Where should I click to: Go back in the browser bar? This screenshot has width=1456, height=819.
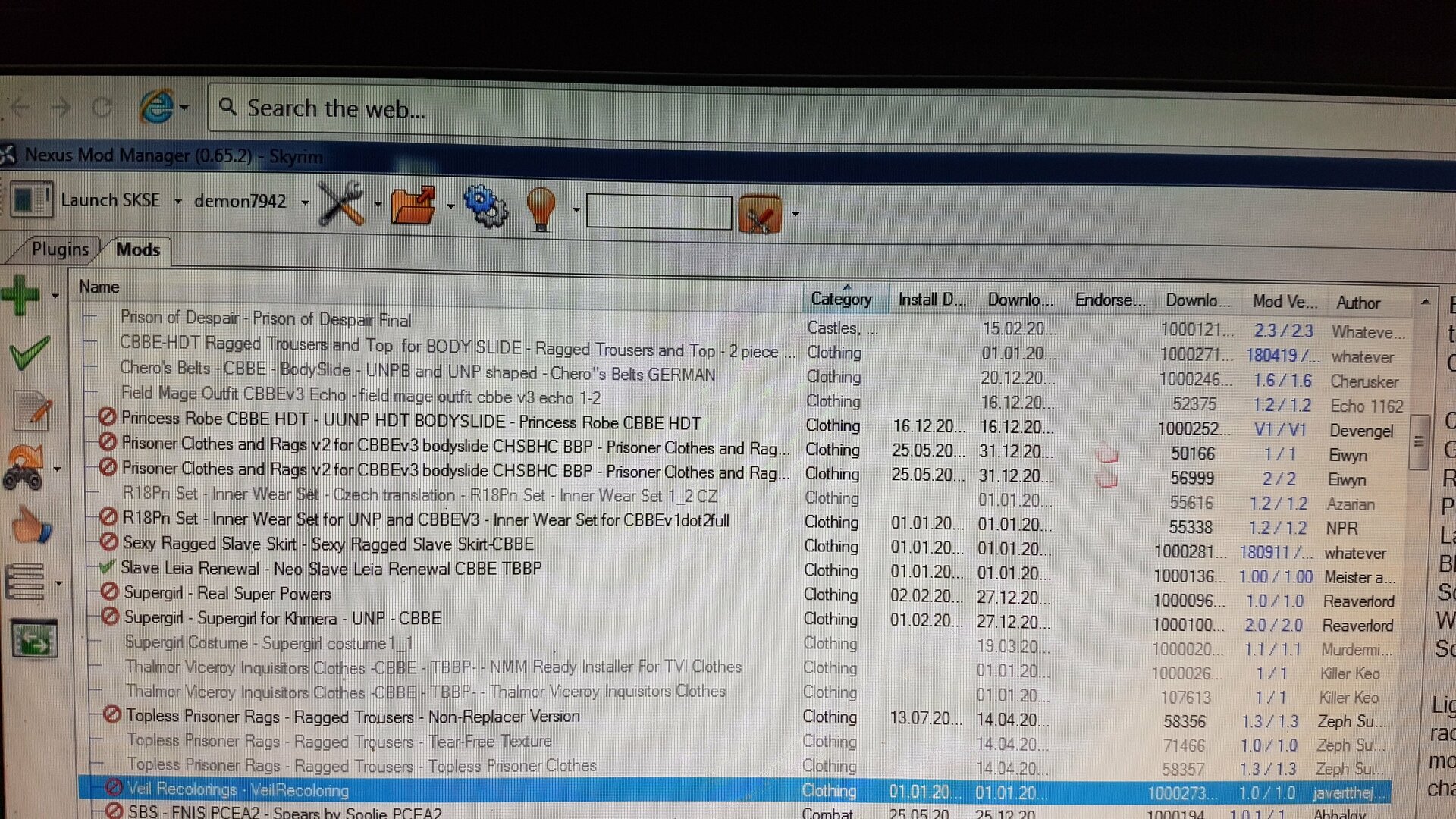20,107
